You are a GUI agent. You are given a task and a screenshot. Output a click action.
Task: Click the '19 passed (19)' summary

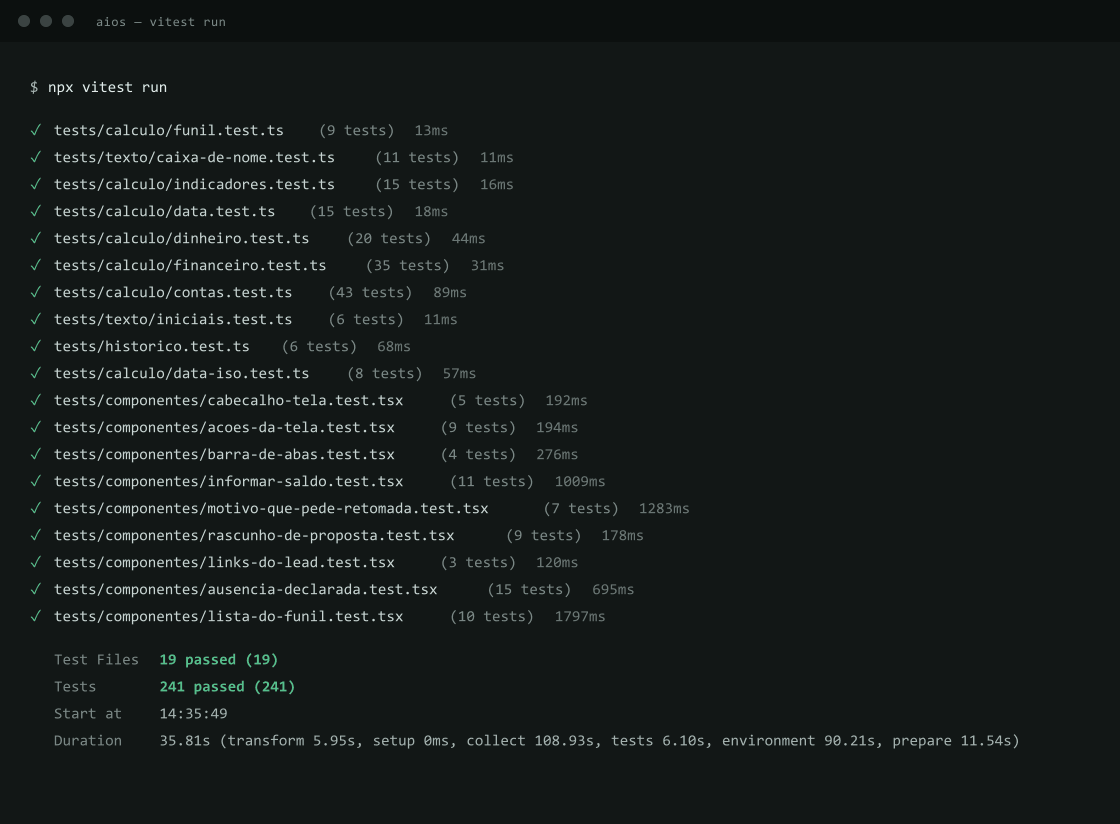coord(219,659)
